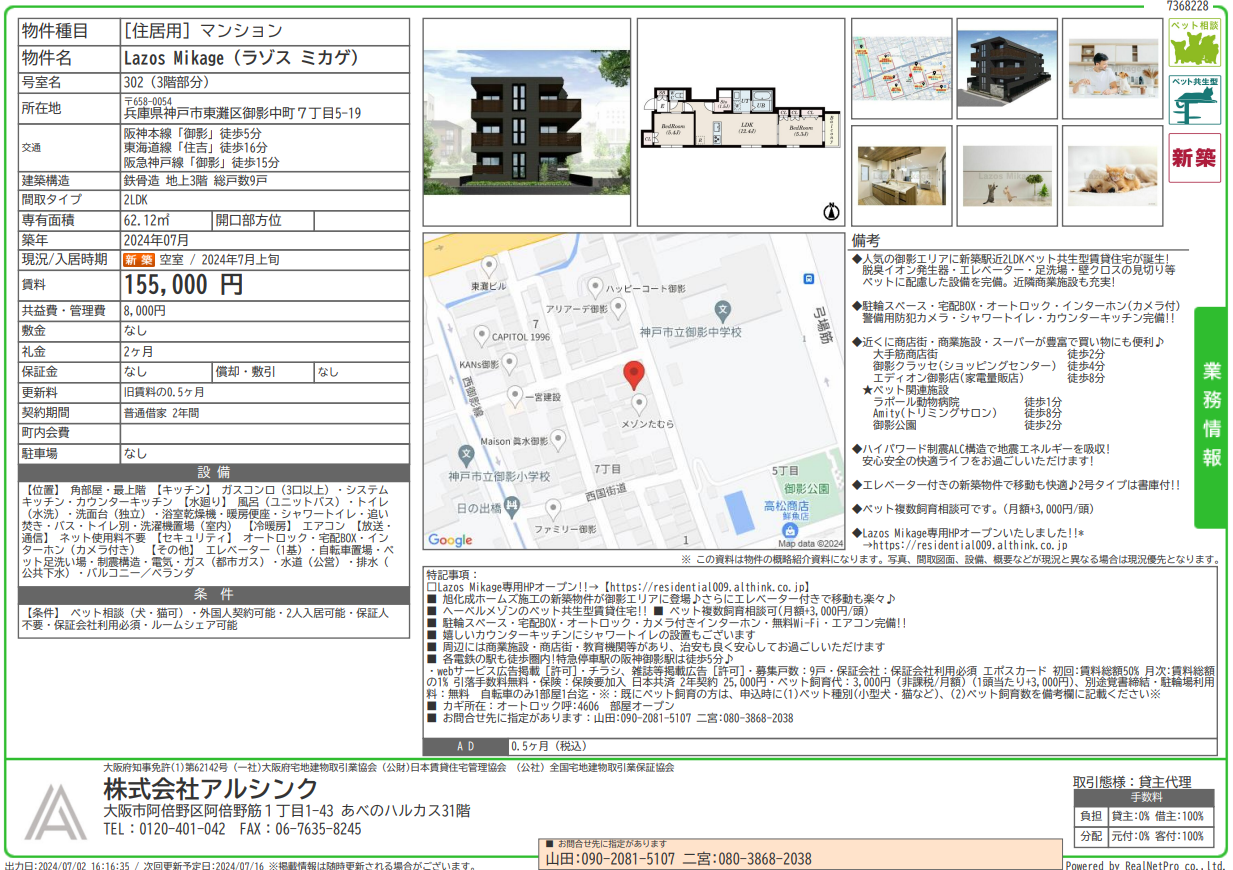This screenshot has height=870, width=1233.
Task: Click the Map data ©2024 attribution
Action: click(810, 543)
